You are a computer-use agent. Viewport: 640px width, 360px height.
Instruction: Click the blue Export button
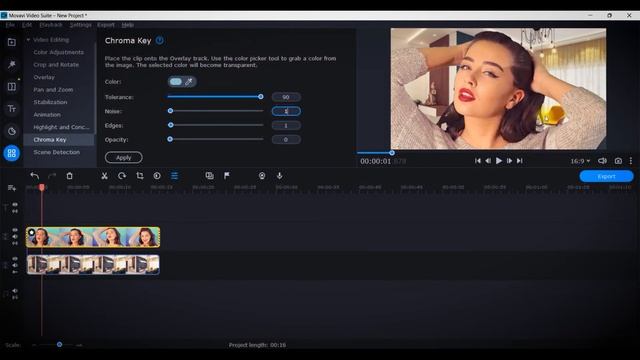click(607, 176)
